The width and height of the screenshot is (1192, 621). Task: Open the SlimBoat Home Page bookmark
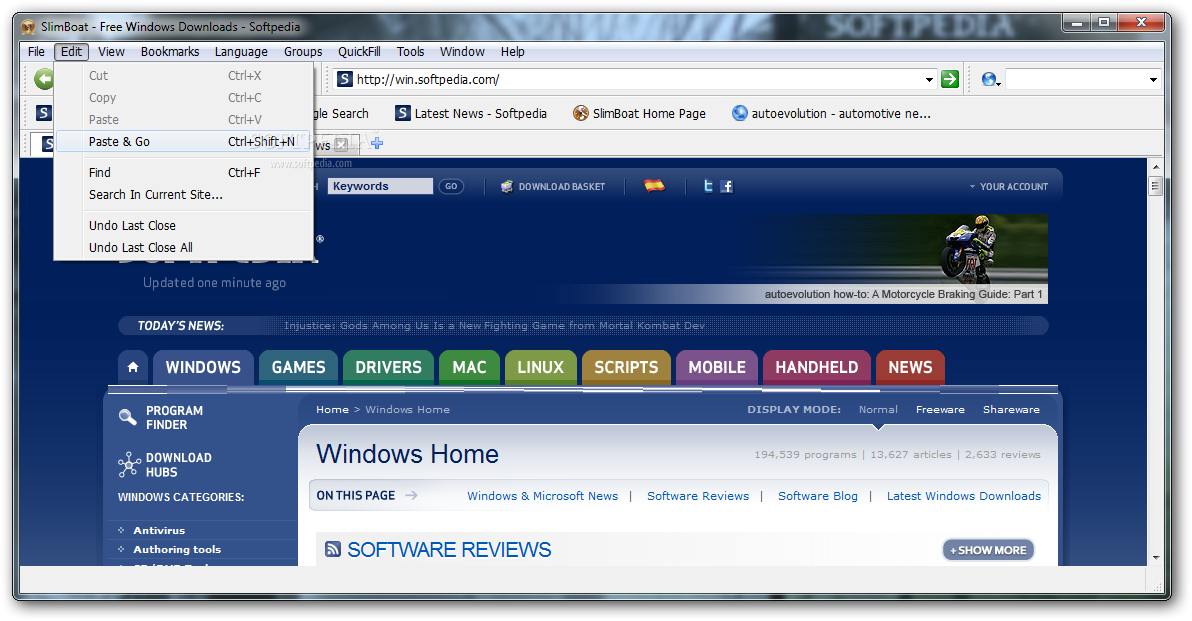pyautogui.click(x=639, y=113)
